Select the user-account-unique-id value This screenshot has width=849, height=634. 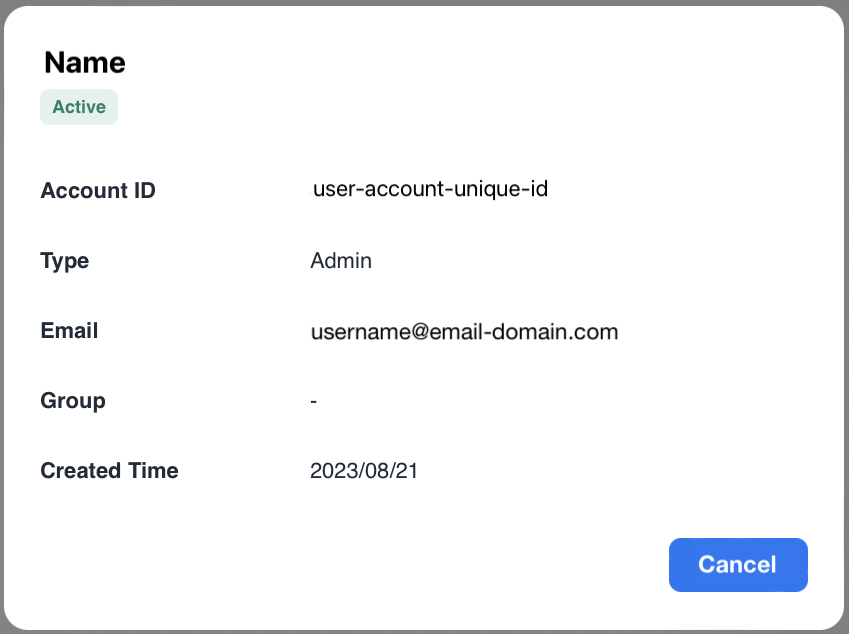click(430, 189)
